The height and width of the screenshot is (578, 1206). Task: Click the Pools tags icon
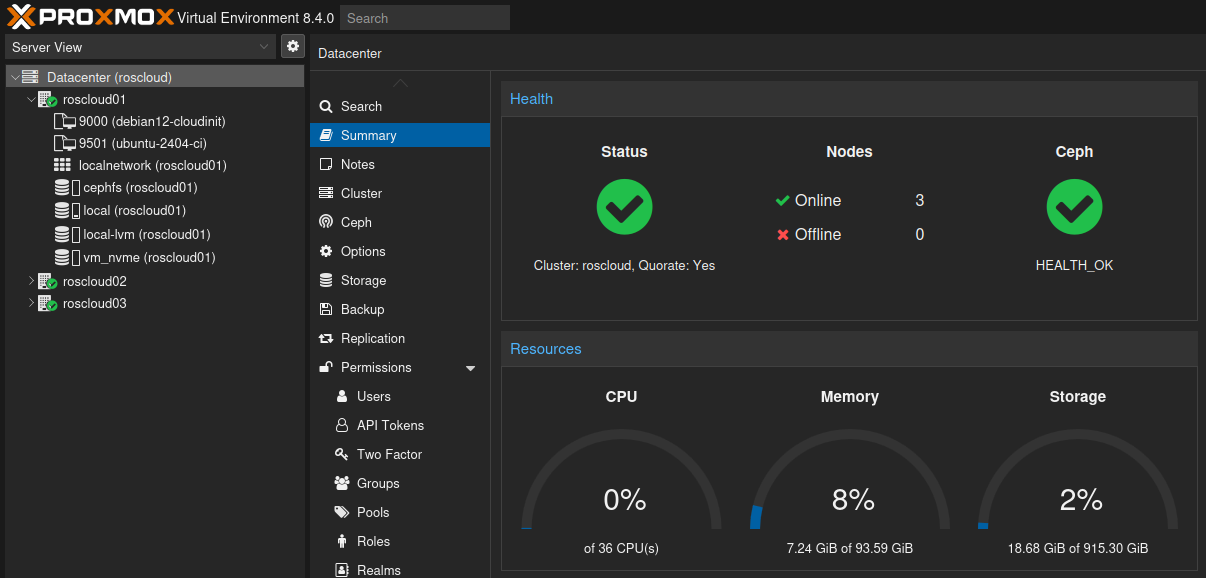pyautogui.click(x=341, y=512)
